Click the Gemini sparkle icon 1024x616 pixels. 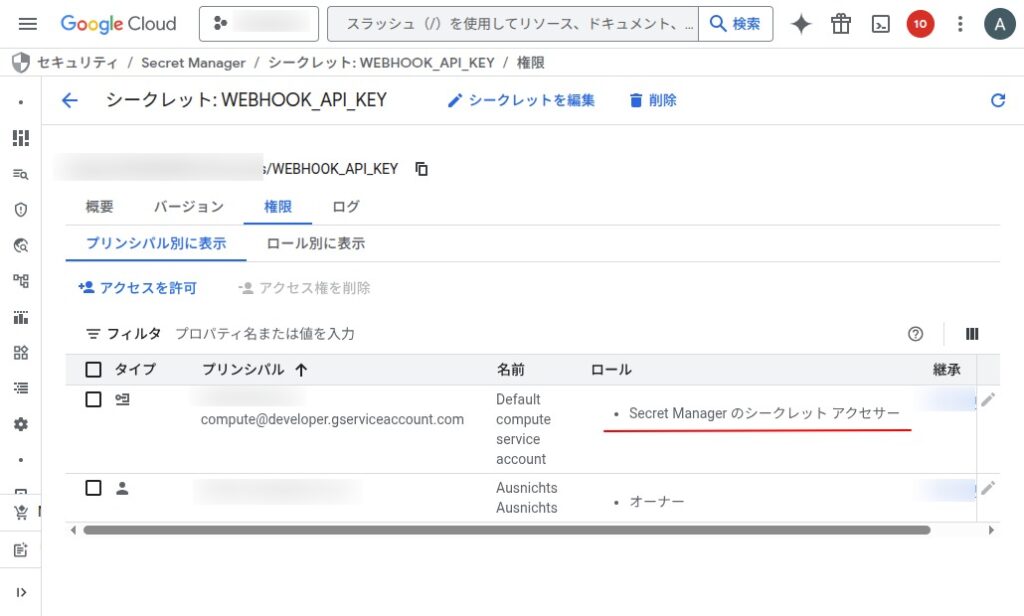801,24
